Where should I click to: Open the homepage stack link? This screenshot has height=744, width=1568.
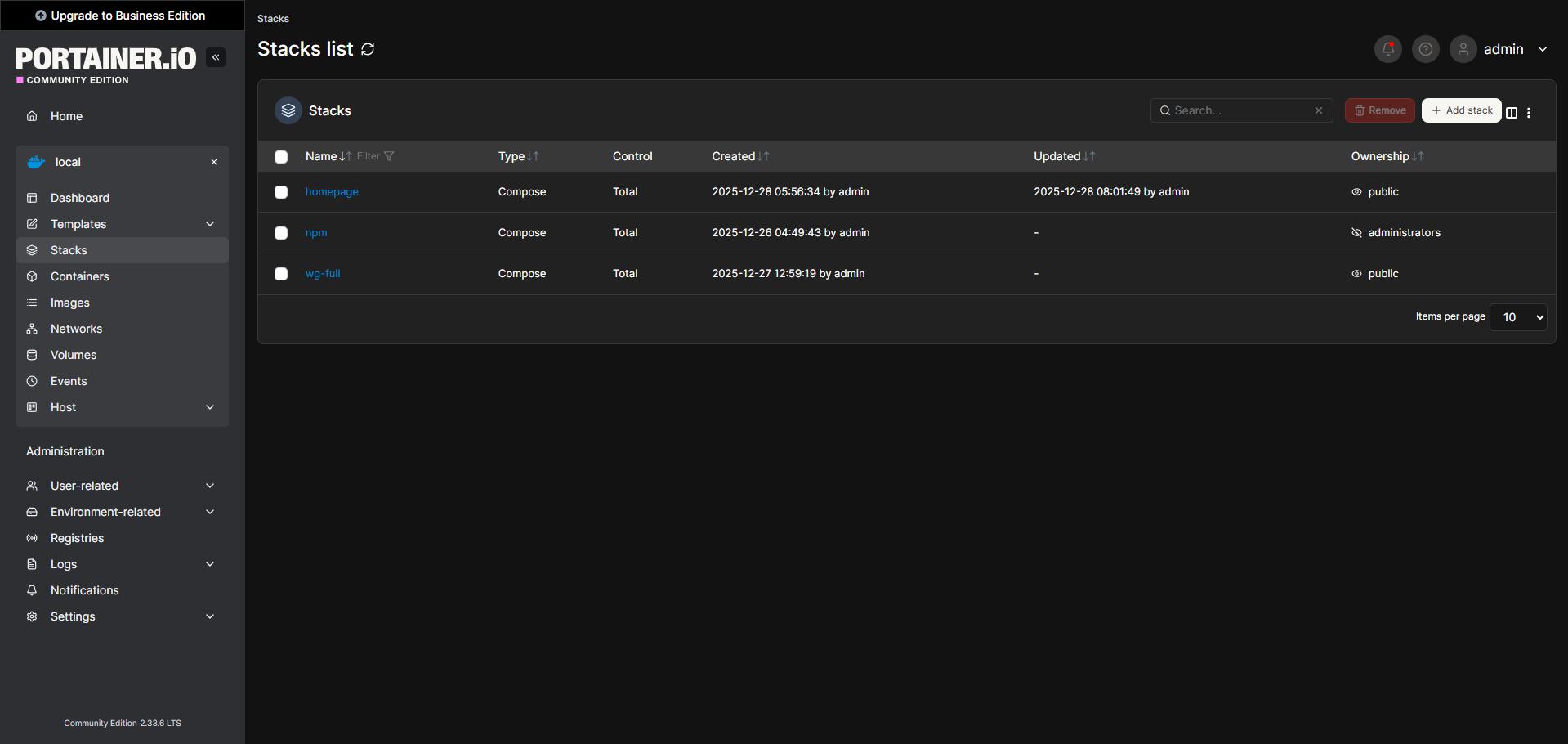[x=332, y=192]
